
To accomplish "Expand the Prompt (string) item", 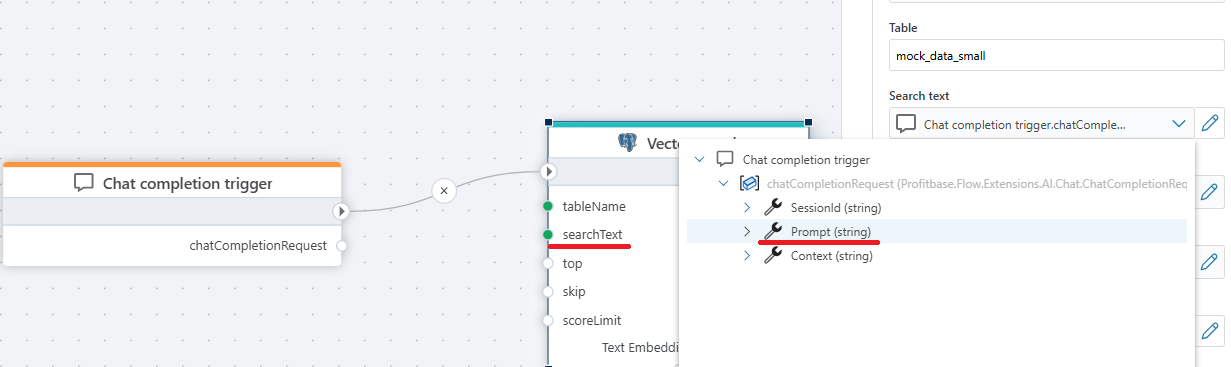I will click(x=746, y=232).
